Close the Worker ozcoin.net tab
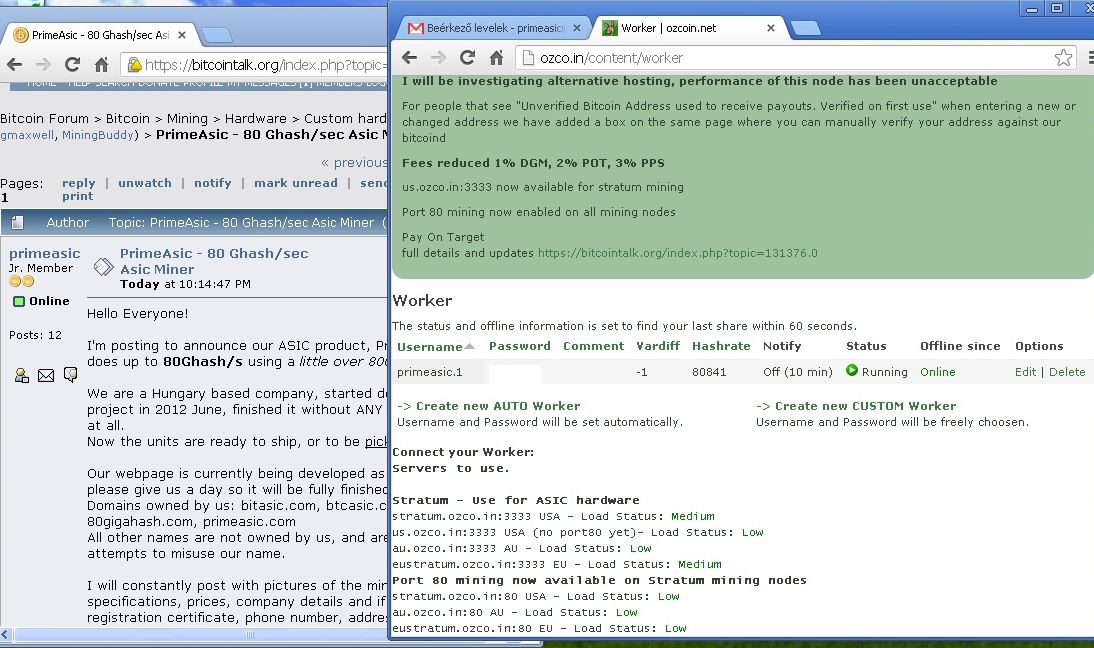 pos(770,28)
